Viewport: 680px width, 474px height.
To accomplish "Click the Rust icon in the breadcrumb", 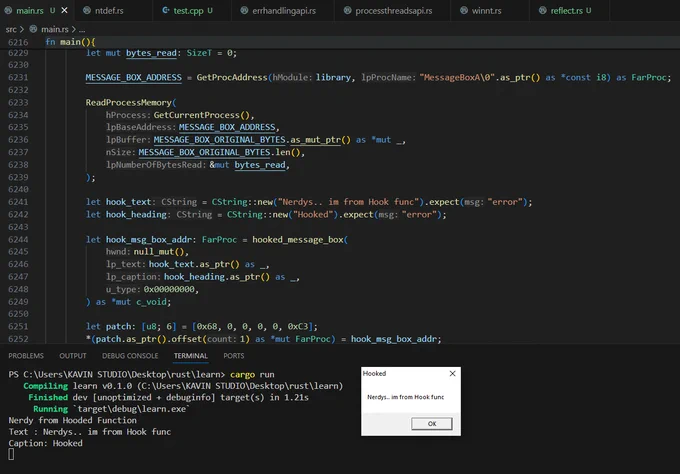I will coord(33,29).
